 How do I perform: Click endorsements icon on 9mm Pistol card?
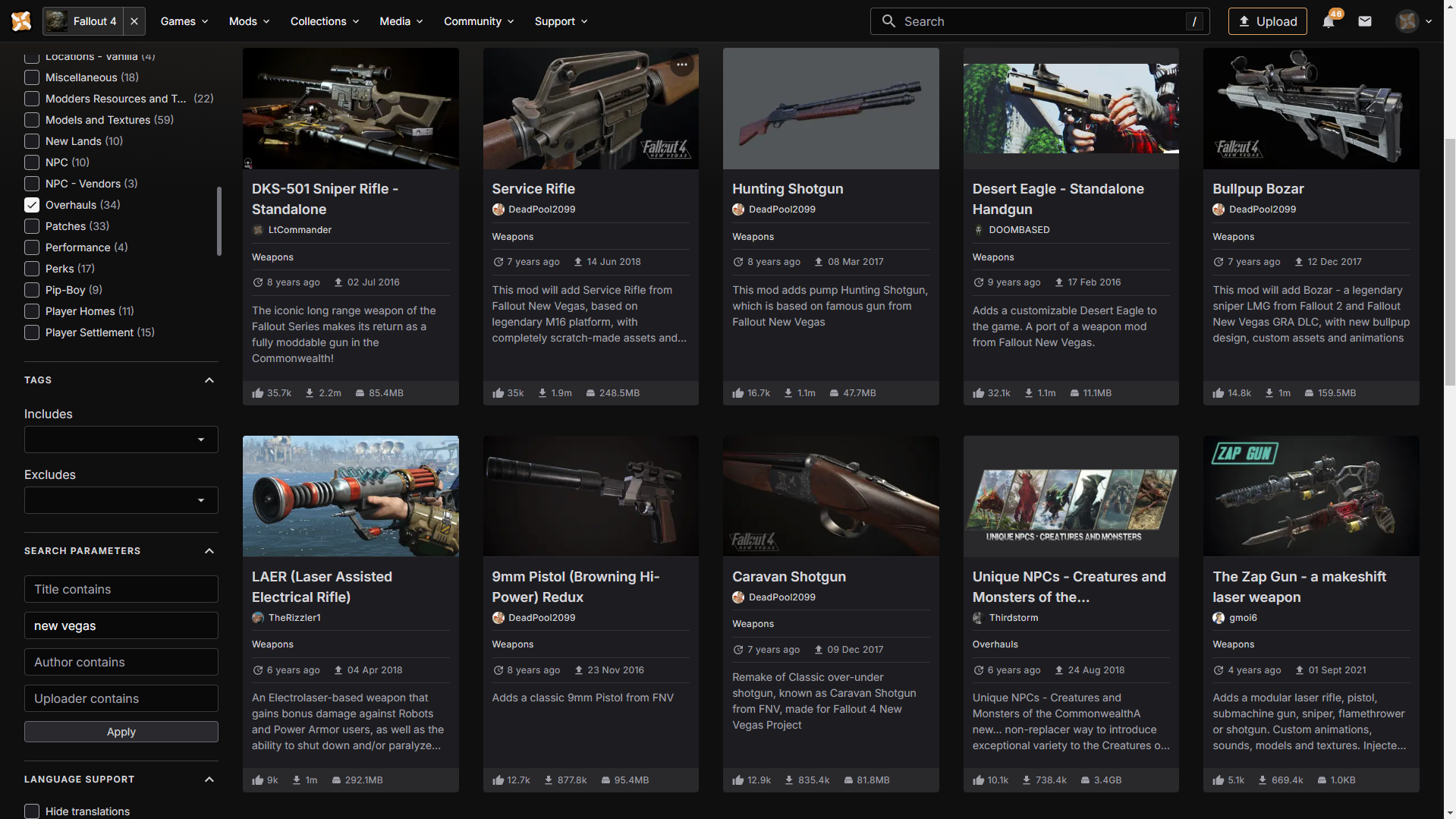(x=498, y=780)
